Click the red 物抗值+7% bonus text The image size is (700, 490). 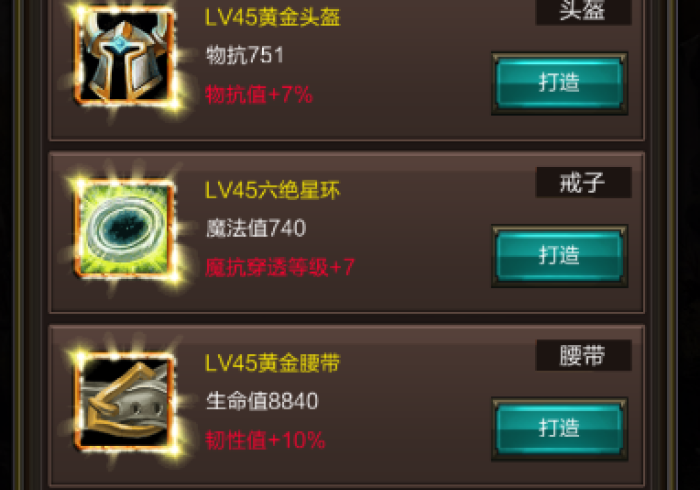coord(259,95)
